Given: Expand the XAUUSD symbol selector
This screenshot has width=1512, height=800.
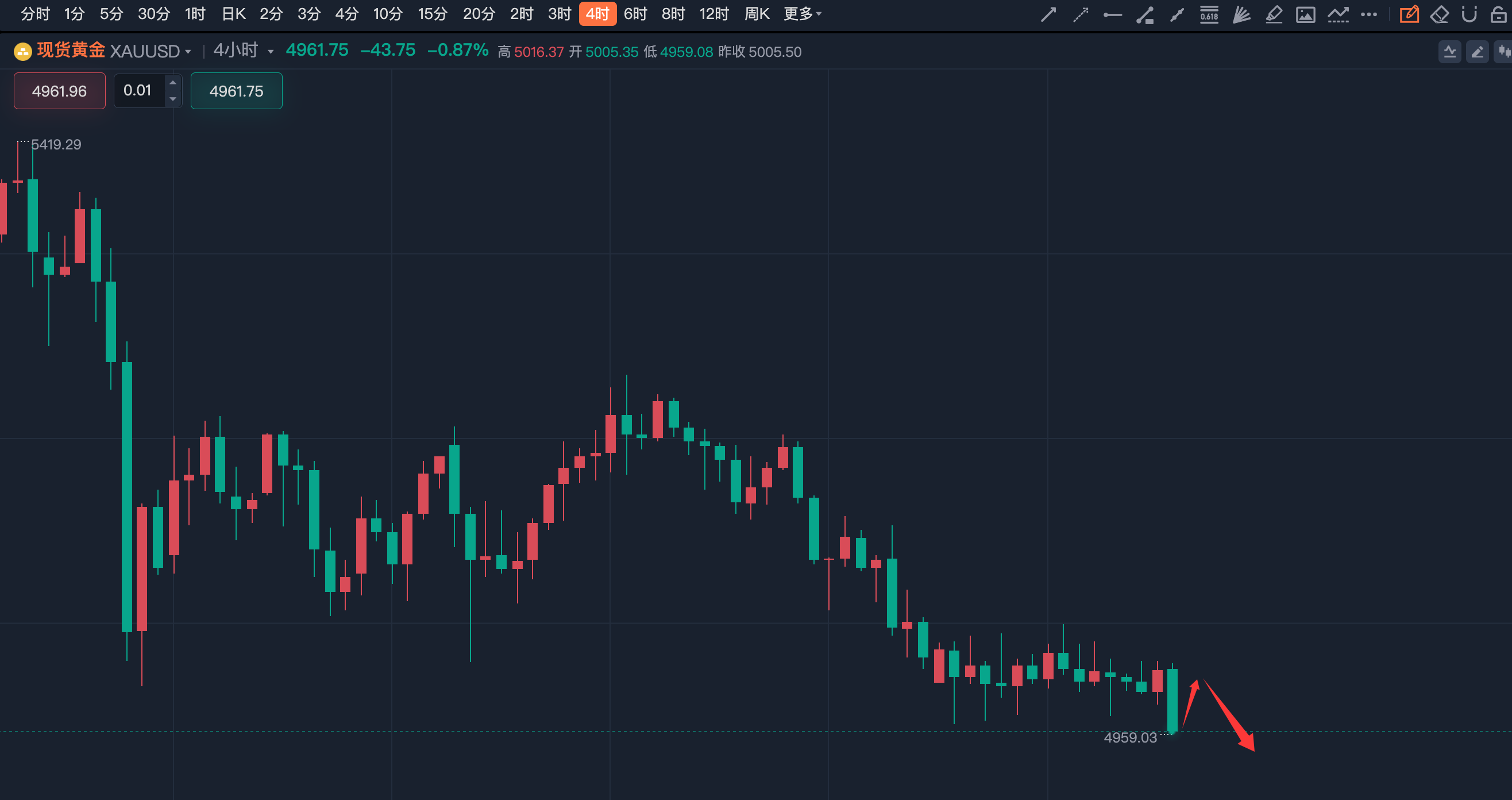Looking at the screenshot, I should coord(188,52).
